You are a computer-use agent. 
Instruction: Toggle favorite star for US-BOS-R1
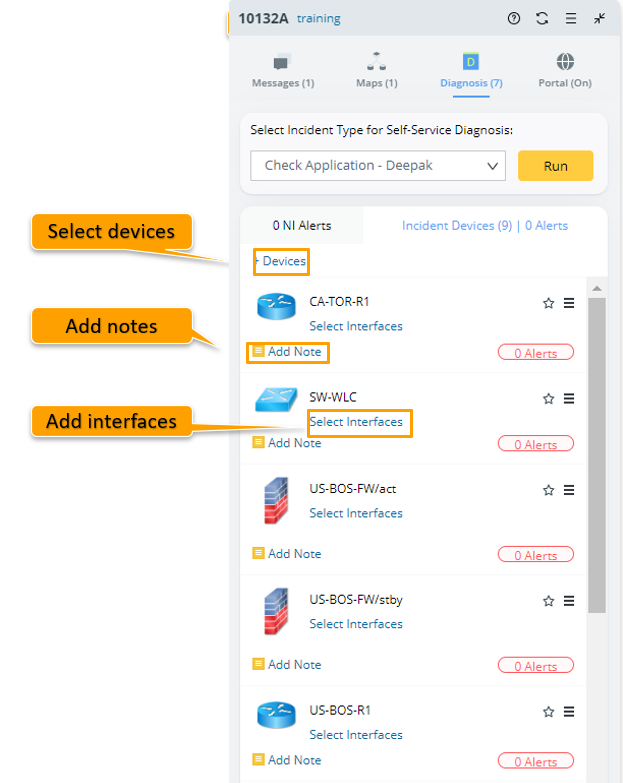[548, 712]
